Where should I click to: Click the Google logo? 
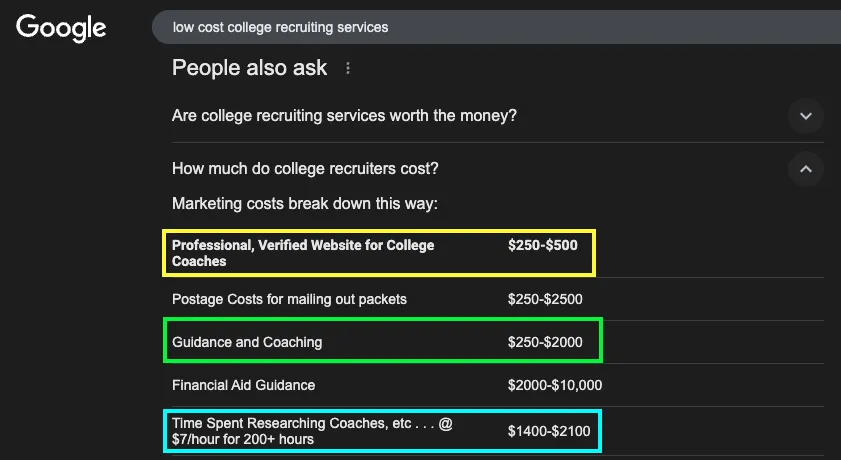click(61, 28)
